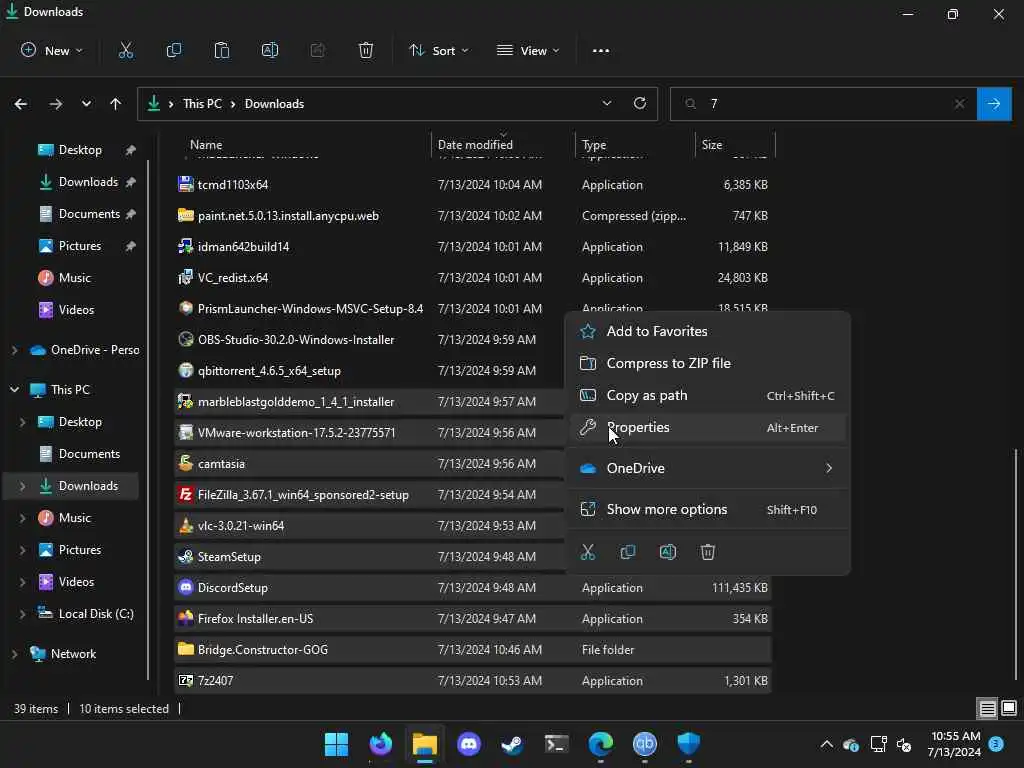Click the Copy icon in the top toolbar
Screen dimensions: 1024x768
pos(174,50)
